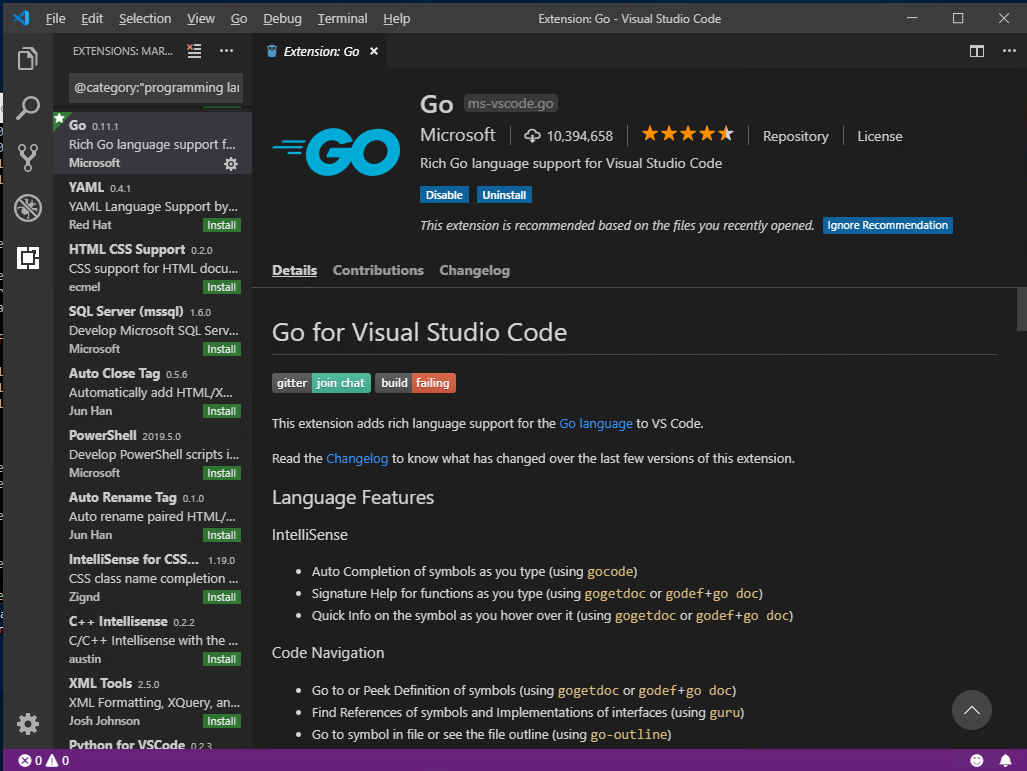1027x771 pixels.
Task: Close the Extension: Go tab
Action: (373, 51)
